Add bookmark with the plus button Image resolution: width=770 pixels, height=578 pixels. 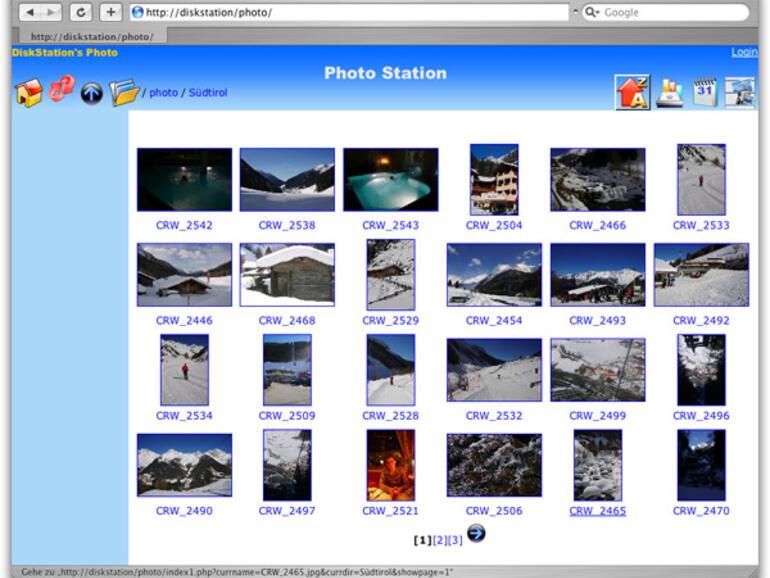pos(111,12)
